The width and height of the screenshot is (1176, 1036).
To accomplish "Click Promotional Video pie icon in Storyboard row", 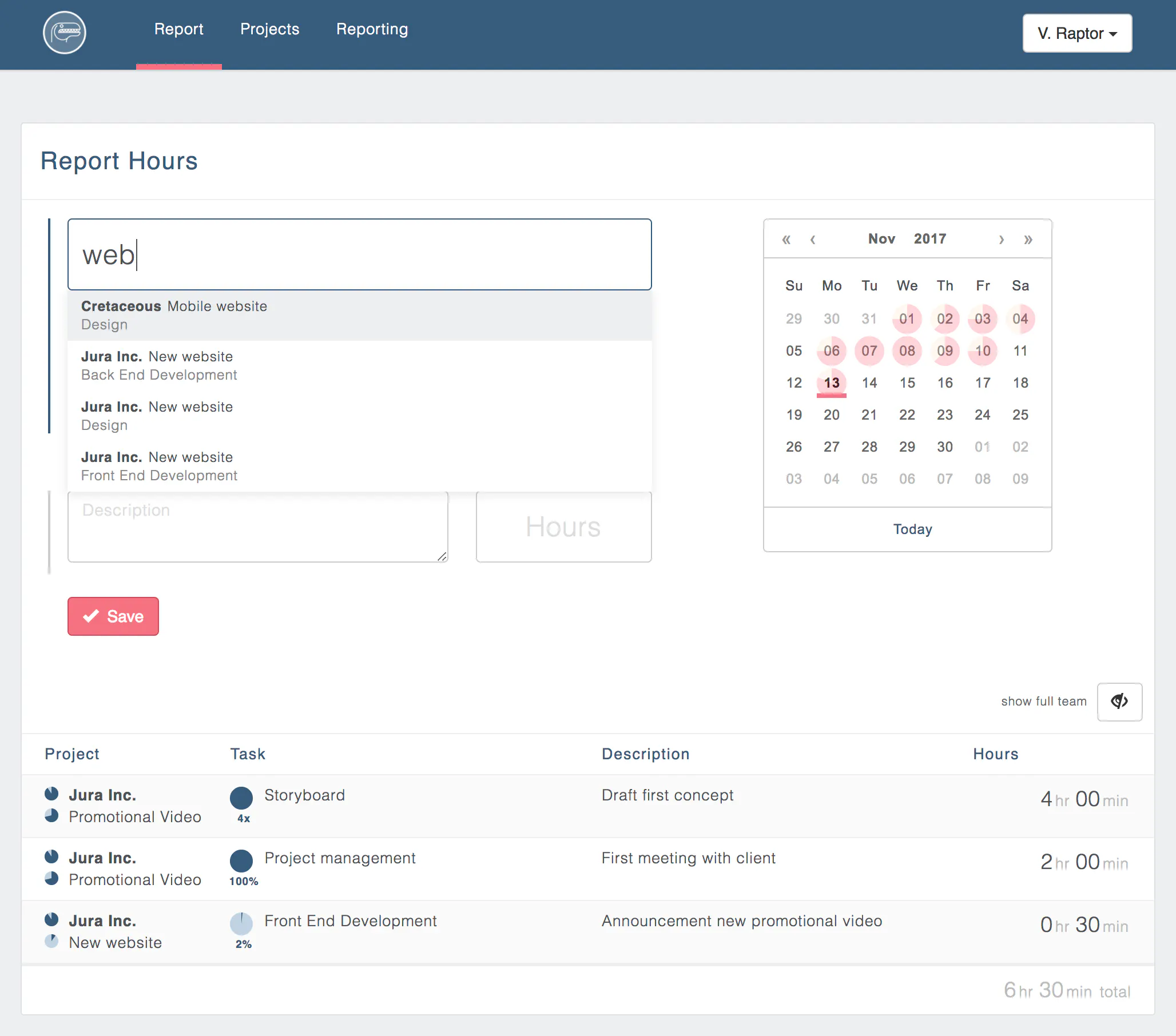I will (52, 816).
